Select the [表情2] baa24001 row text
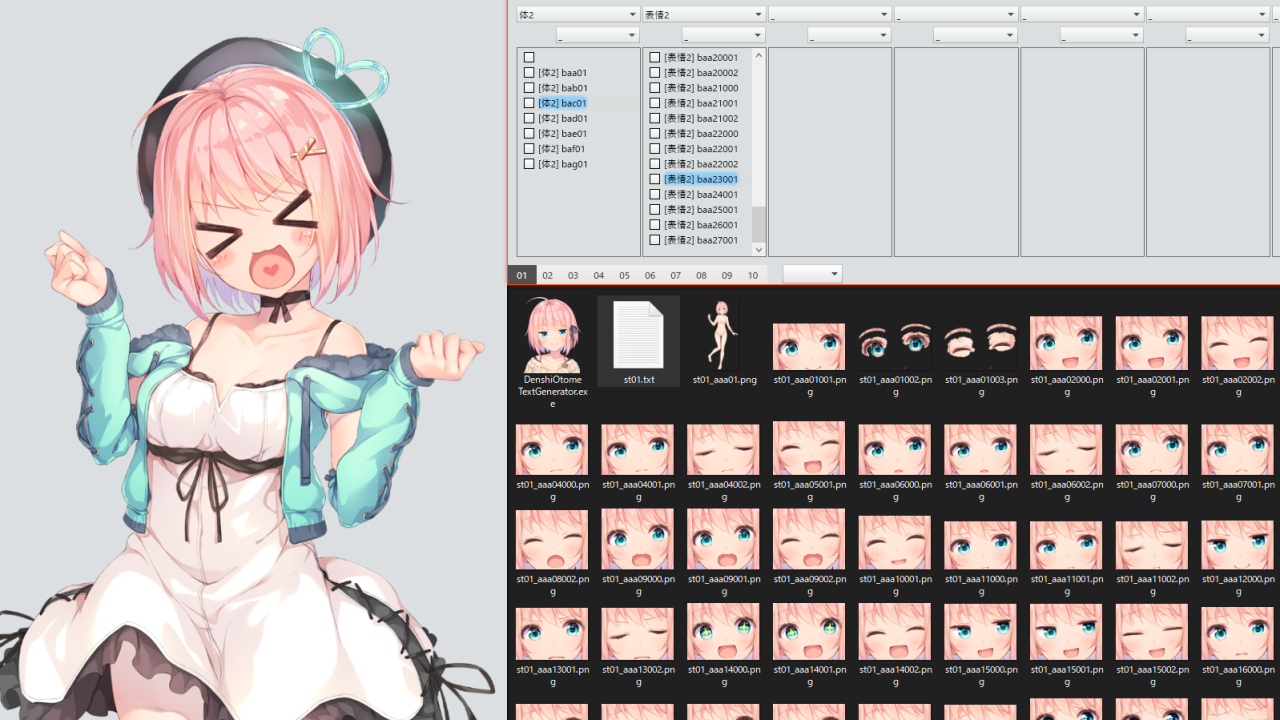The height and width of the screenshot is (720, 1280). click(701, 194)
